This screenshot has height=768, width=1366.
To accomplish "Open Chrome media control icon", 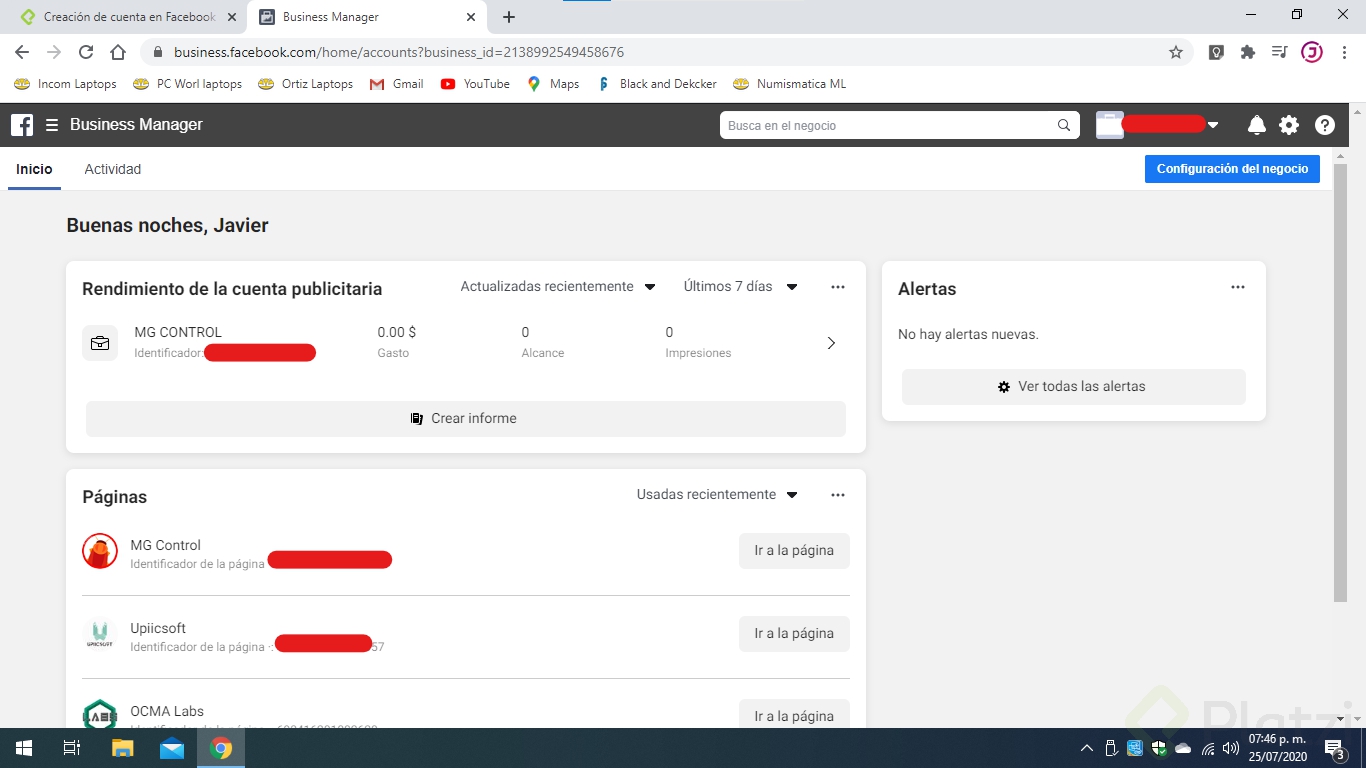I will [x=1279, y=52].
